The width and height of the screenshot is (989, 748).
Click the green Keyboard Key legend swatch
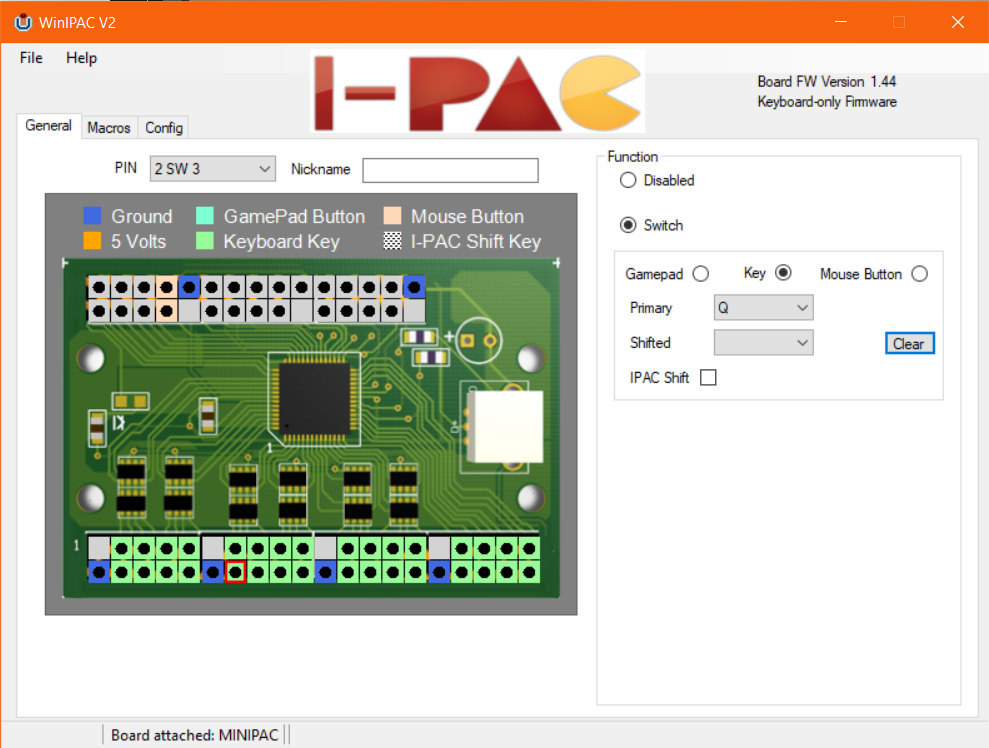[x=205, y=241]
